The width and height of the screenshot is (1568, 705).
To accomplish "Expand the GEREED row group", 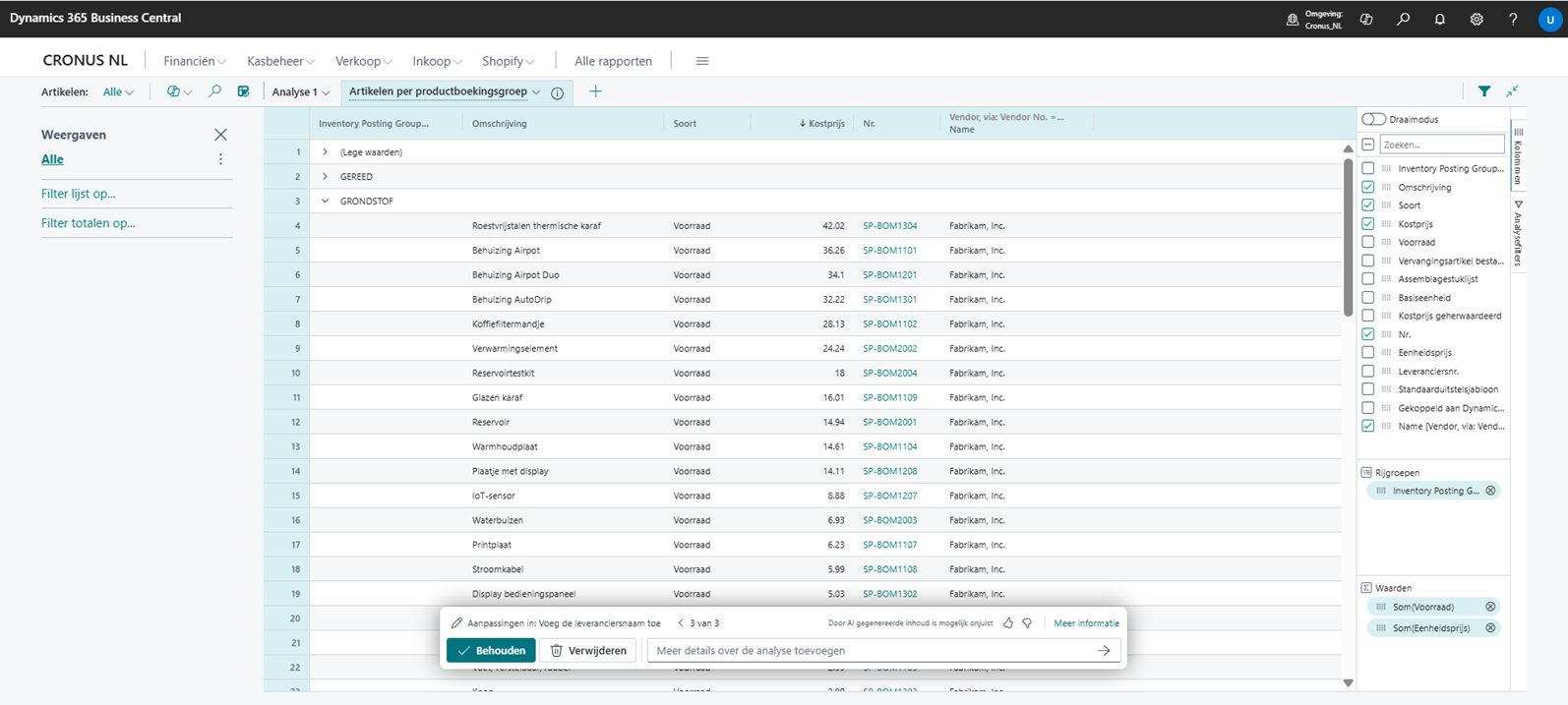I will 325,177.
